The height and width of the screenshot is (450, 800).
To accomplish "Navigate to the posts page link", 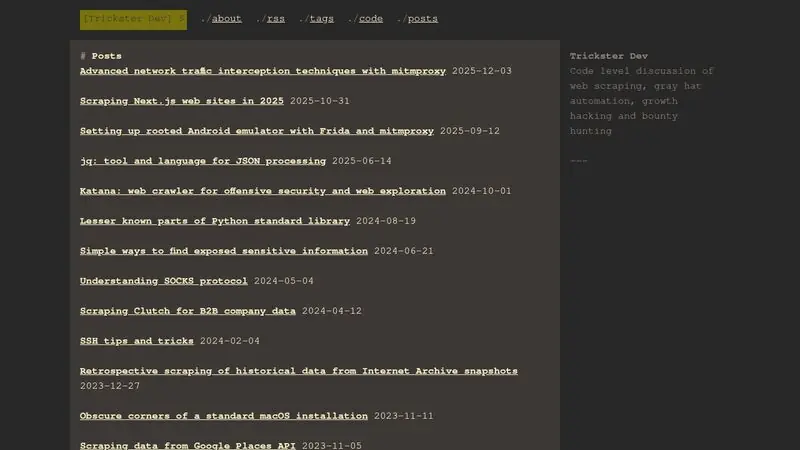I will coord(422,19).
